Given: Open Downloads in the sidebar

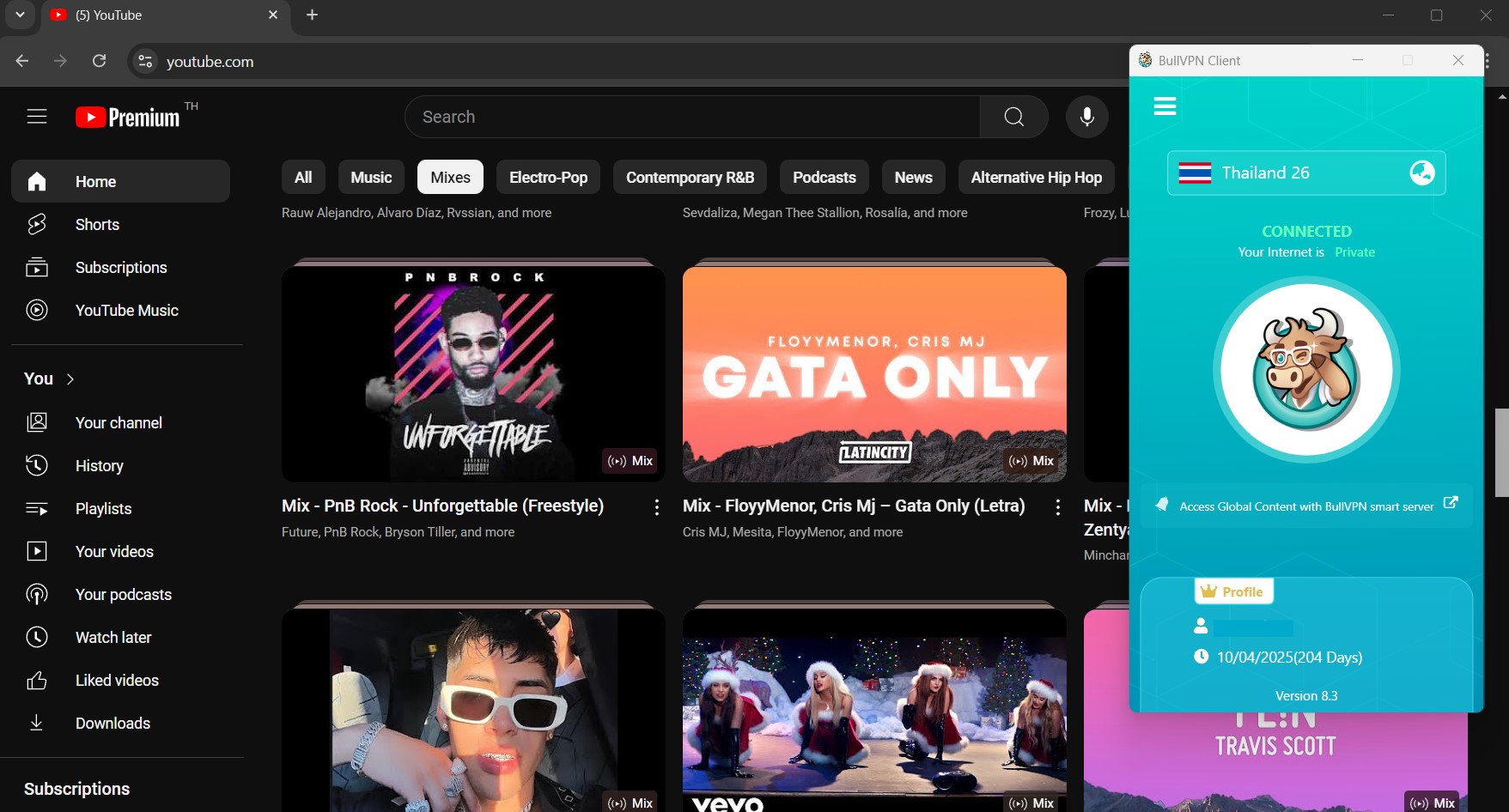Looking at the screenshot, I should [x=120, y=723].
